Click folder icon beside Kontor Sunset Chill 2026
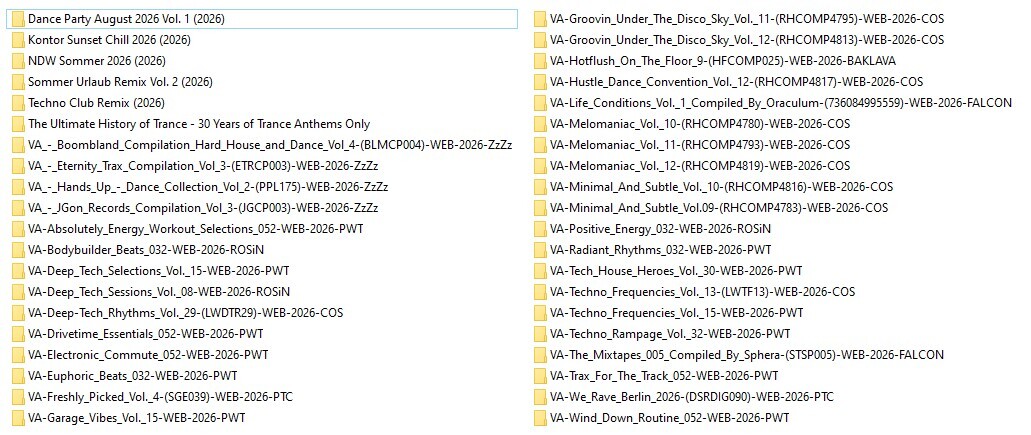Screen dimensions: 1031x435 18,40
